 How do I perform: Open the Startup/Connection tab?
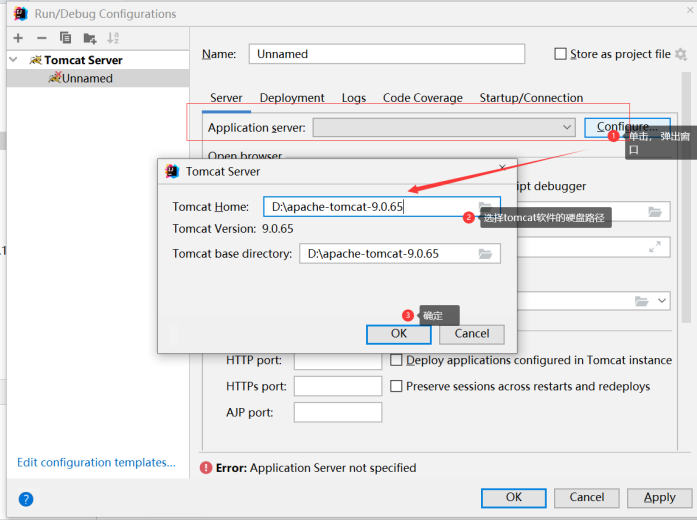pyautogui.click(x=531, y=98)
